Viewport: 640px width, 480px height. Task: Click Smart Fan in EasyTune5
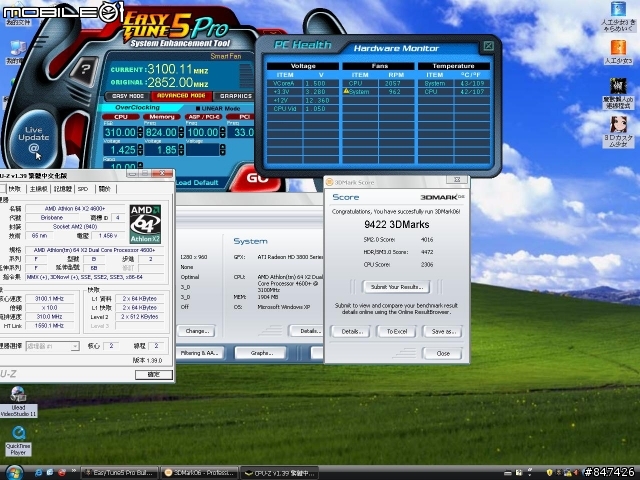pos(226,56)
